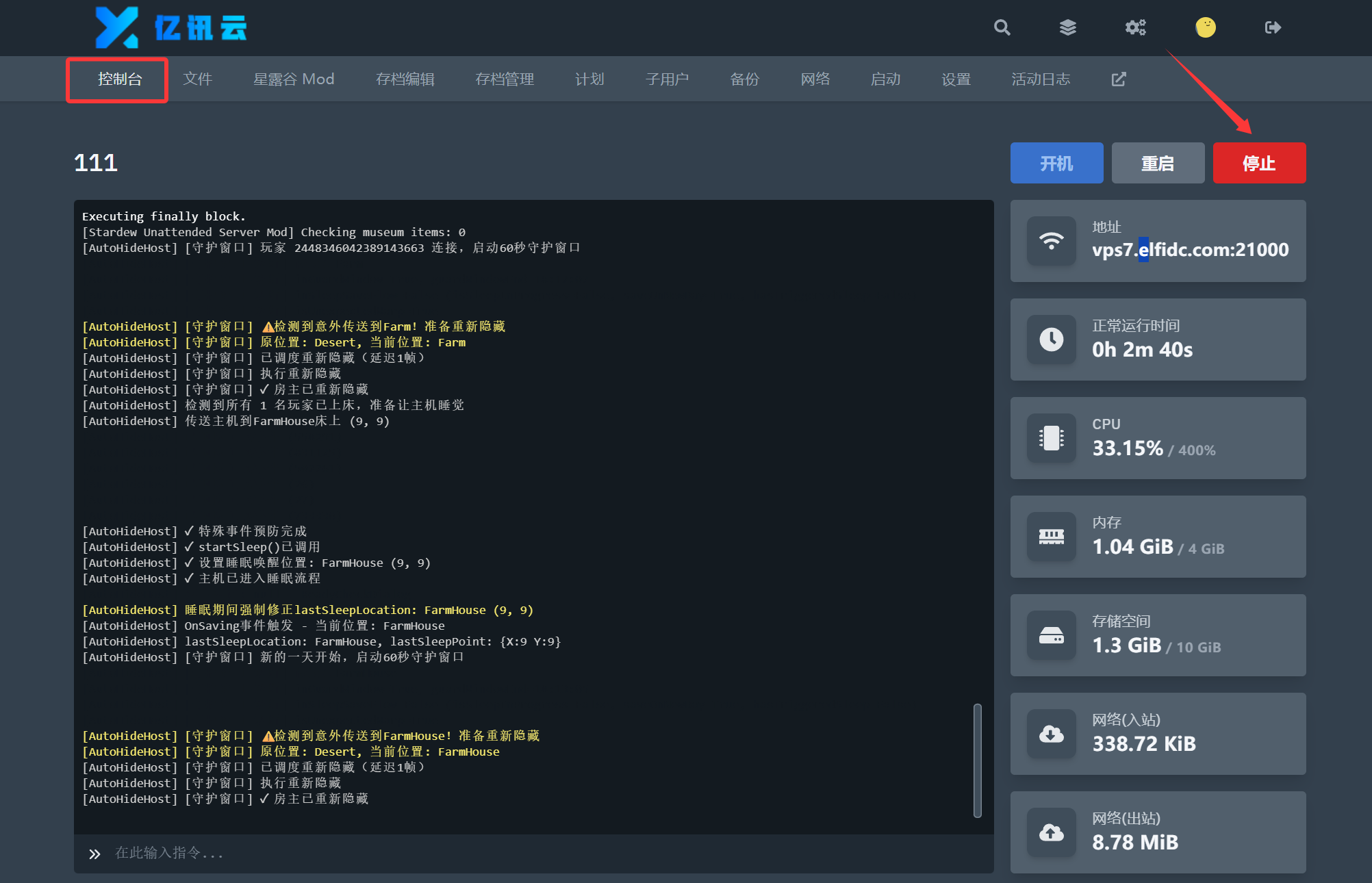Click the storage disk icon
Viewport: 1372px width, 883px height.
[1052, 635]
